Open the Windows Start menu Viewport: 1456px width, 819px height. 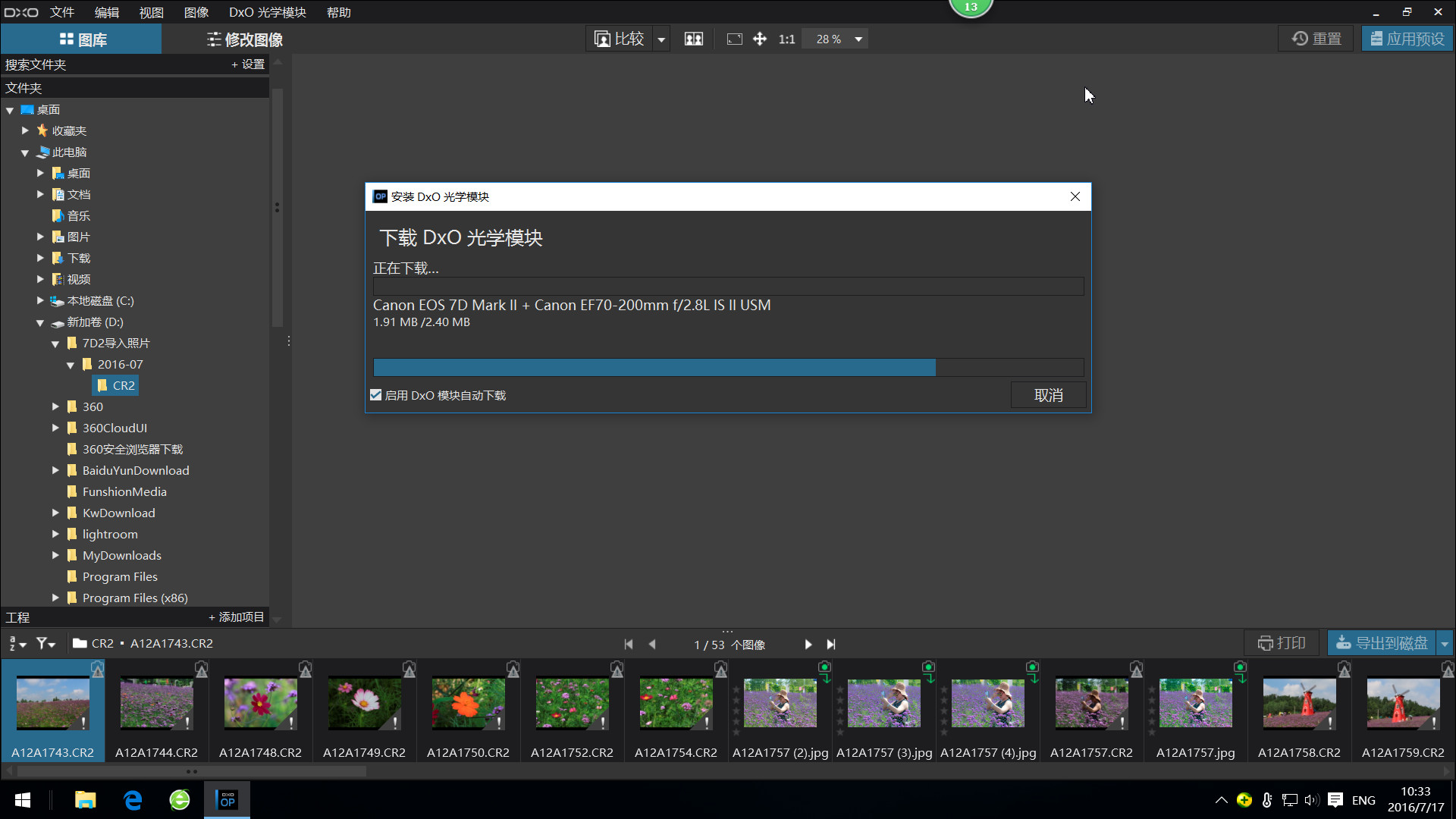[23, 799]
